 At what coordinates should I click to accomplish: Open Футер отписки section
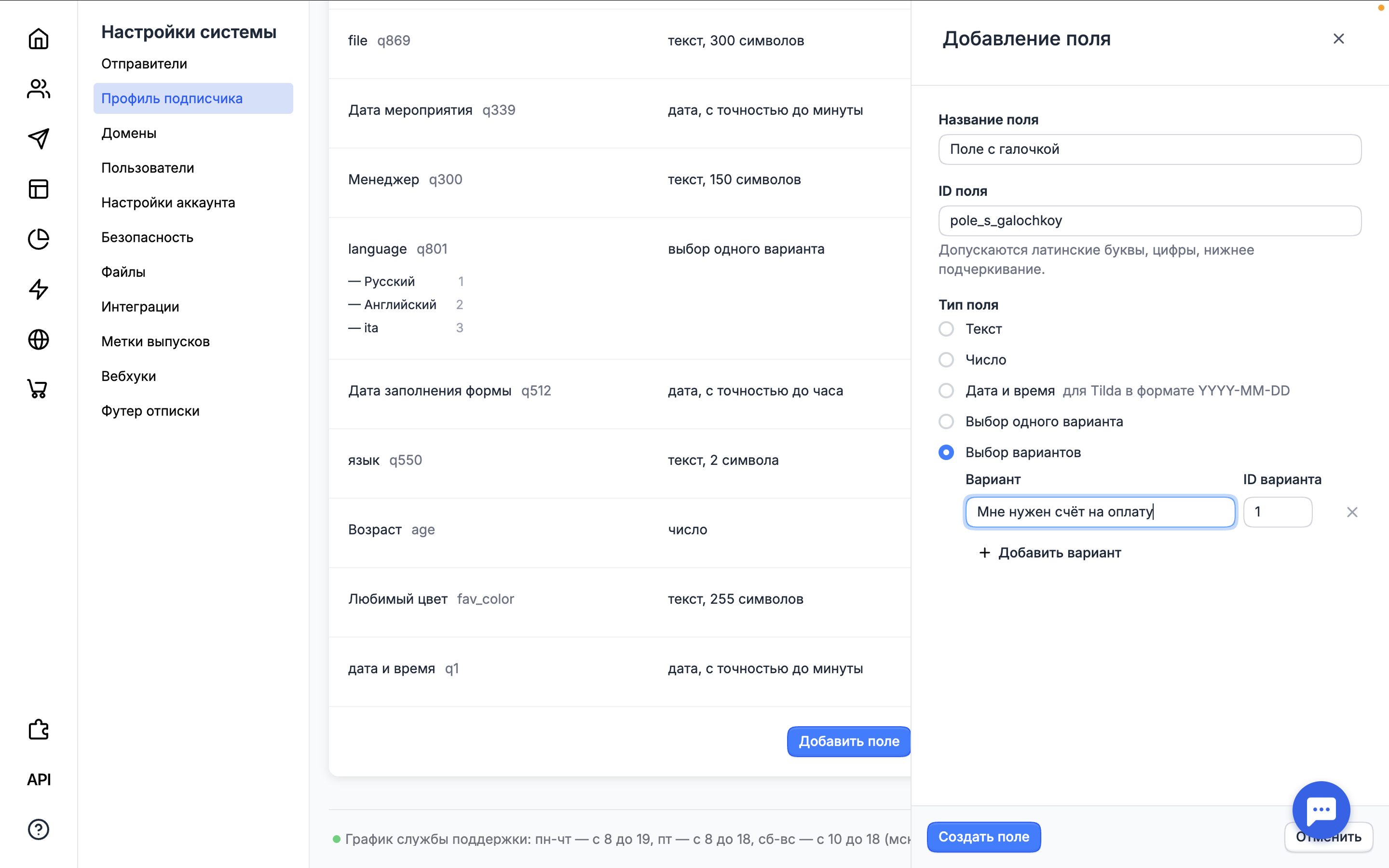150,411
